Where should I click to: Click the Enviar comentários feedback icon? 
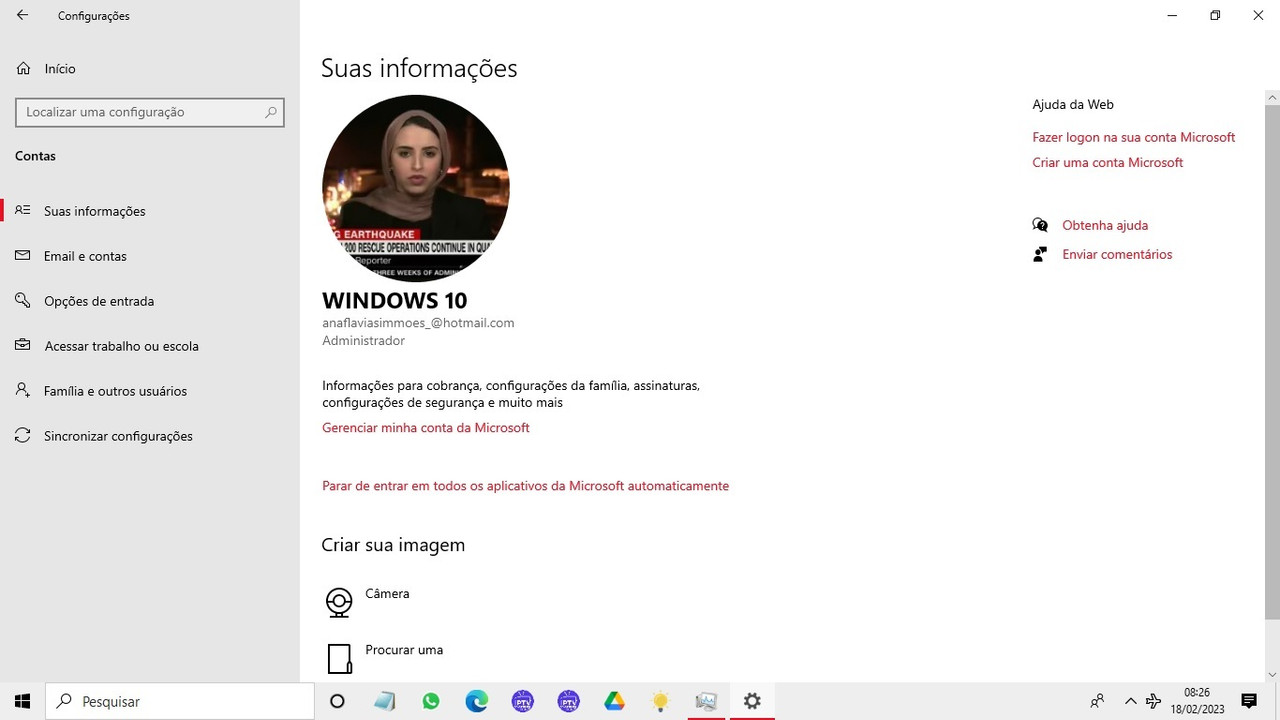coord(1040,254)
